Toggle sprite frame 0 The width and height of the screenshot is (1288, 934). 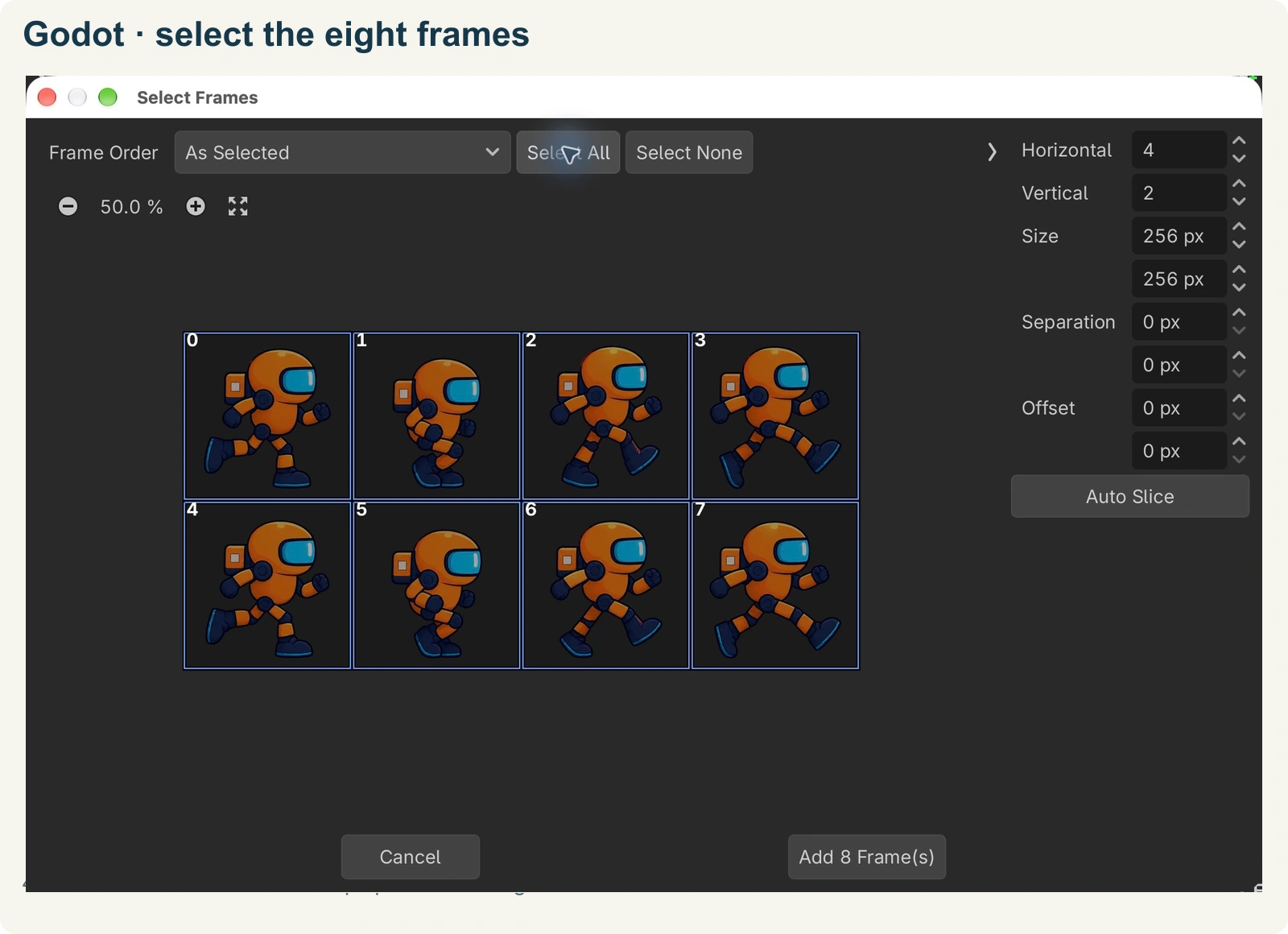click(x=267, y=416)
